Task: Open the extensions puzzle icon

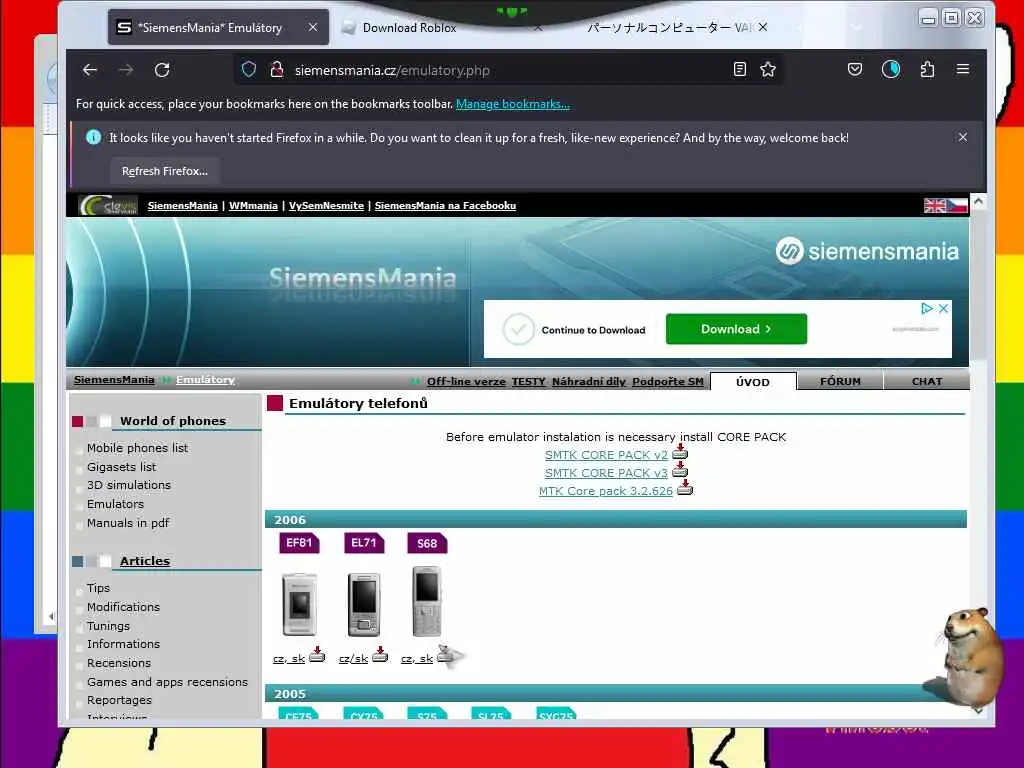Action: coord(927,69)
